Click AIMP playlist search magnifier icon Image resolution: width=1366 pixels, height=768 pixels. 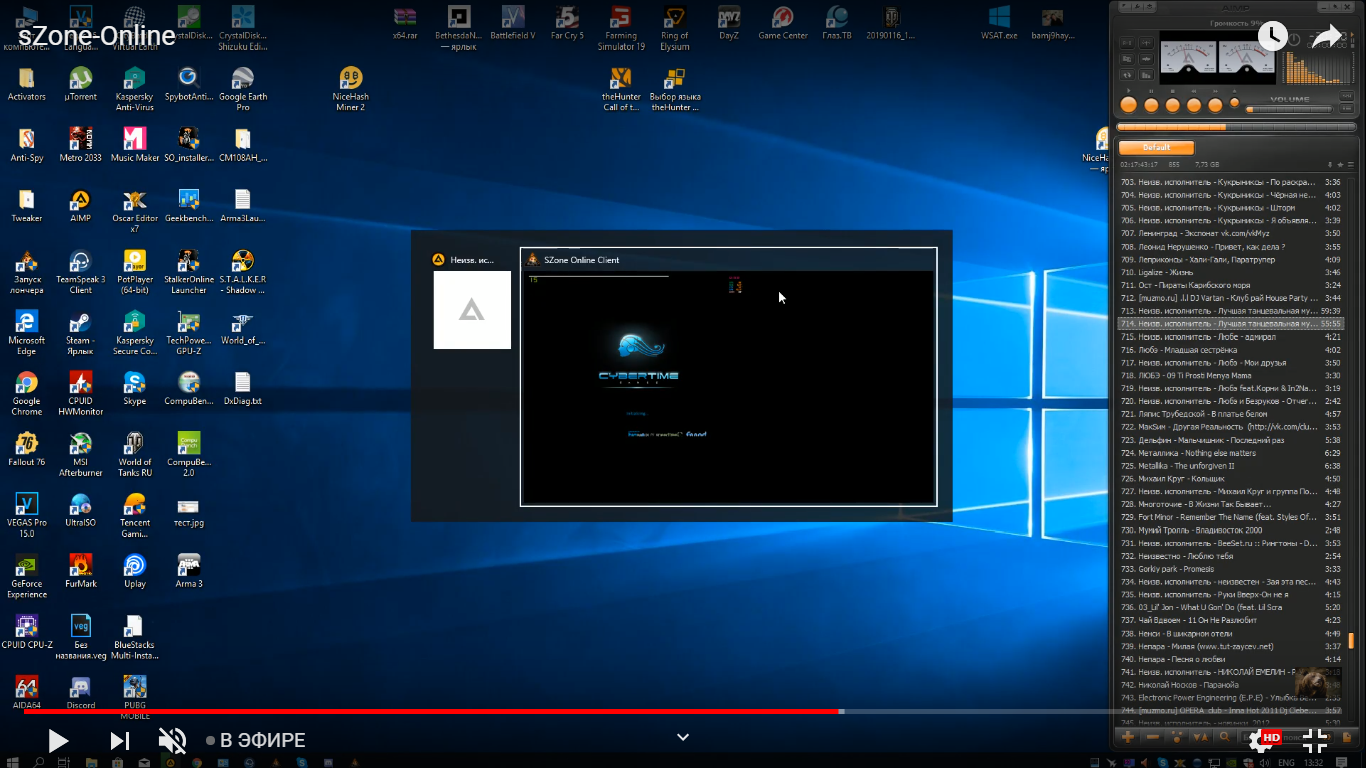coord(1224,736)
